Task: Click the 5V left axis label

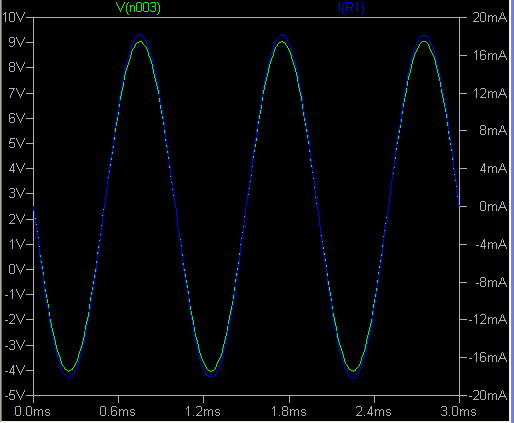Action: (17, 143)
